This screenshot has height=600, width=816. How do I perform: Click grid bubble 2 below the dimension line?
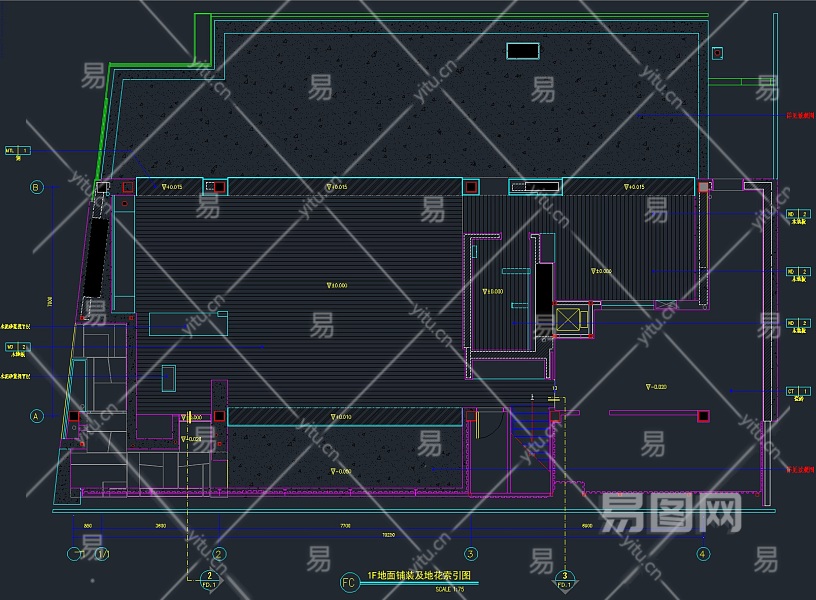tap(219, 554)
